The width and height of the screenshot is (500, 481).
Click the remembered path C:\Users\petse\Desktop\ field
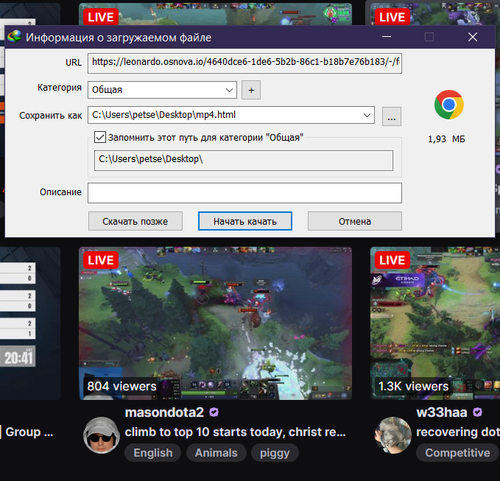244,160
